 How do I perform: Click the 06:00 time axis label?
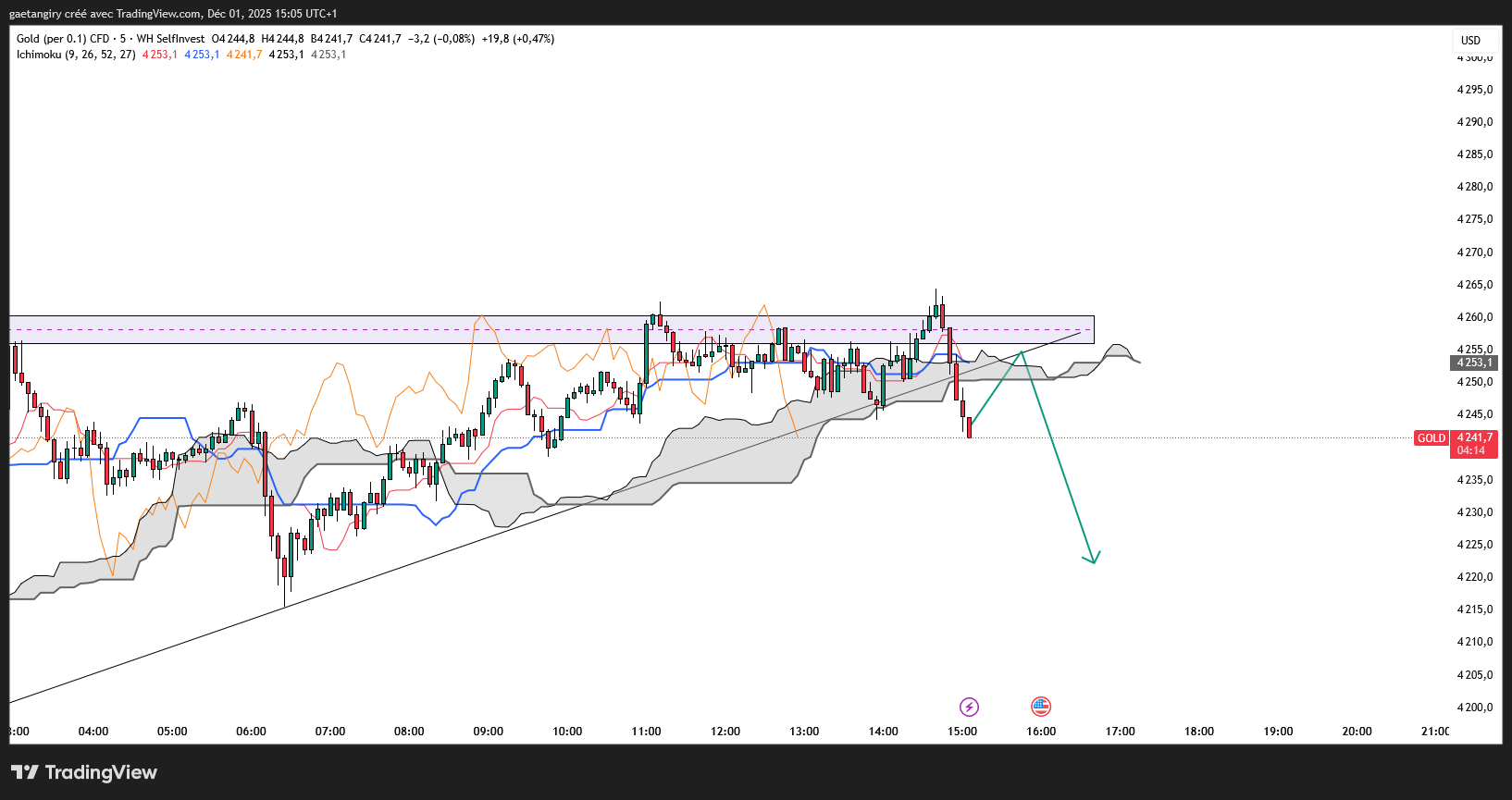click(251, 732)
